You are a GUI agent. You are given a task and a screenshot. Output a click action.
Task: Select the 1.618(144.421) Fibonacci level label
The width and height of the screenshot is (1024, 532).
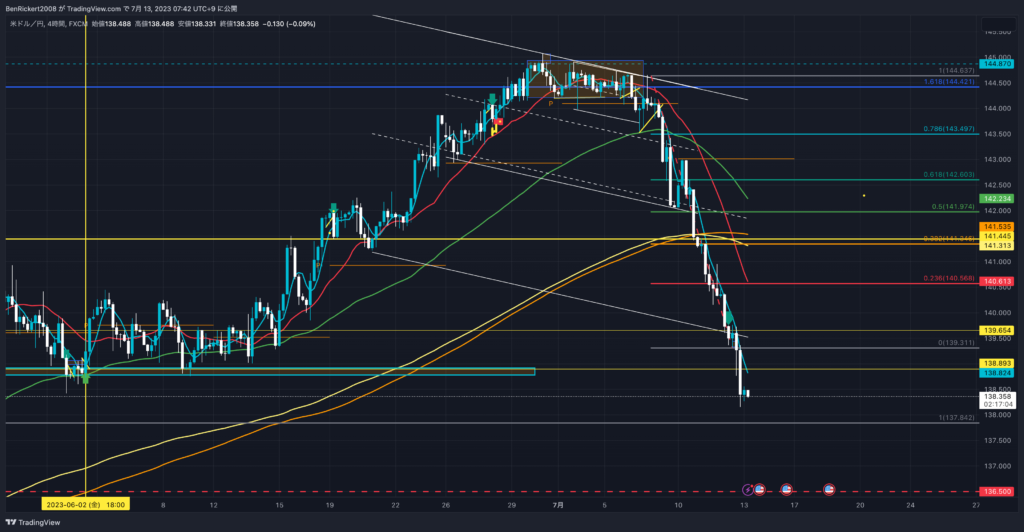pos(949,82)
